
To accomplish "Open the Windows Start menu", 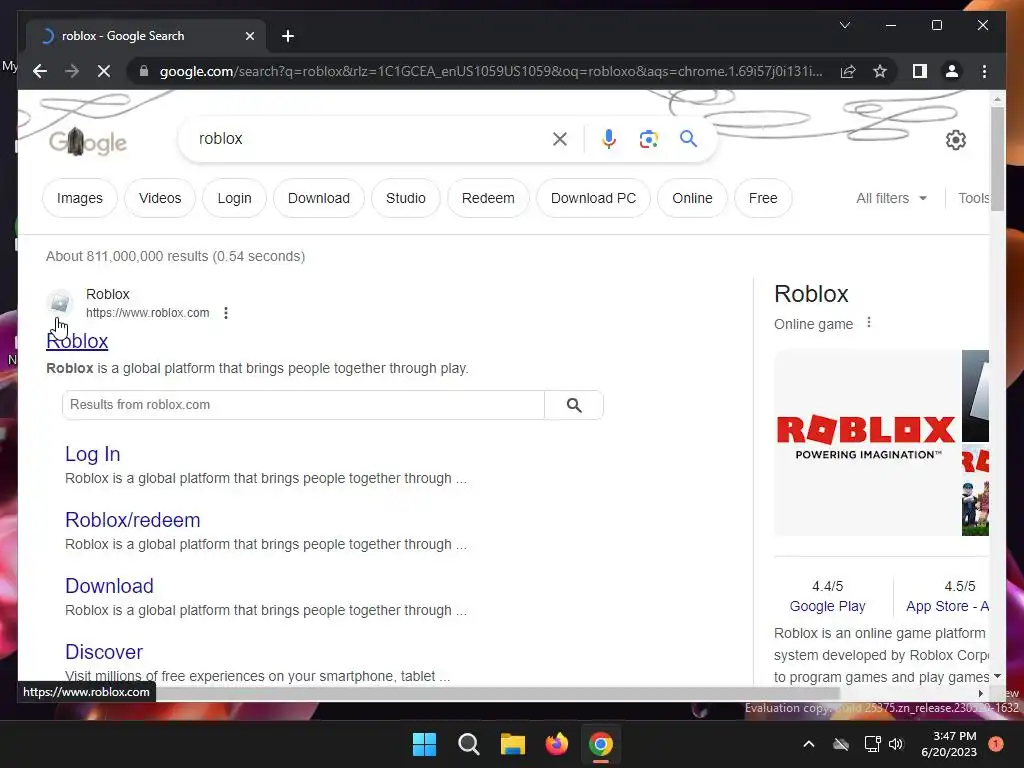I will (x=424, y=744).
